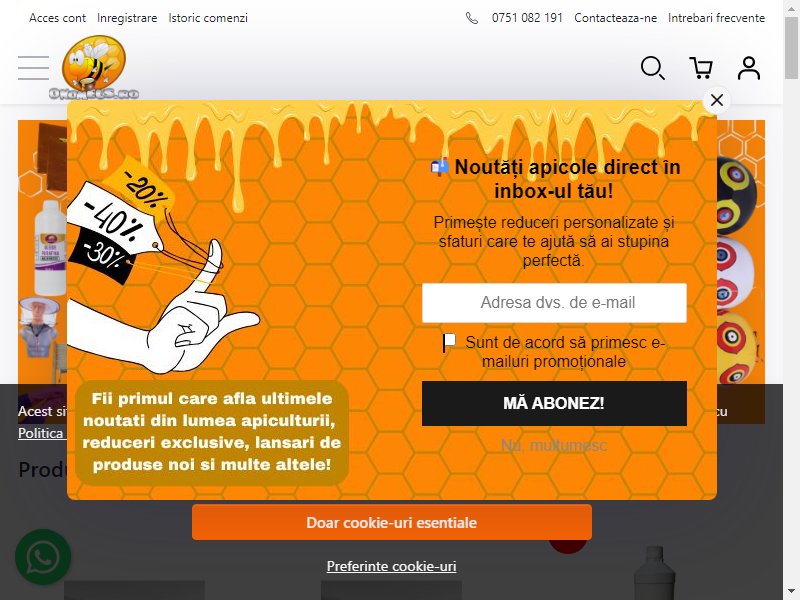Open the user account icon
Screen dimensions: 800x600
click(x=748, y=68)
